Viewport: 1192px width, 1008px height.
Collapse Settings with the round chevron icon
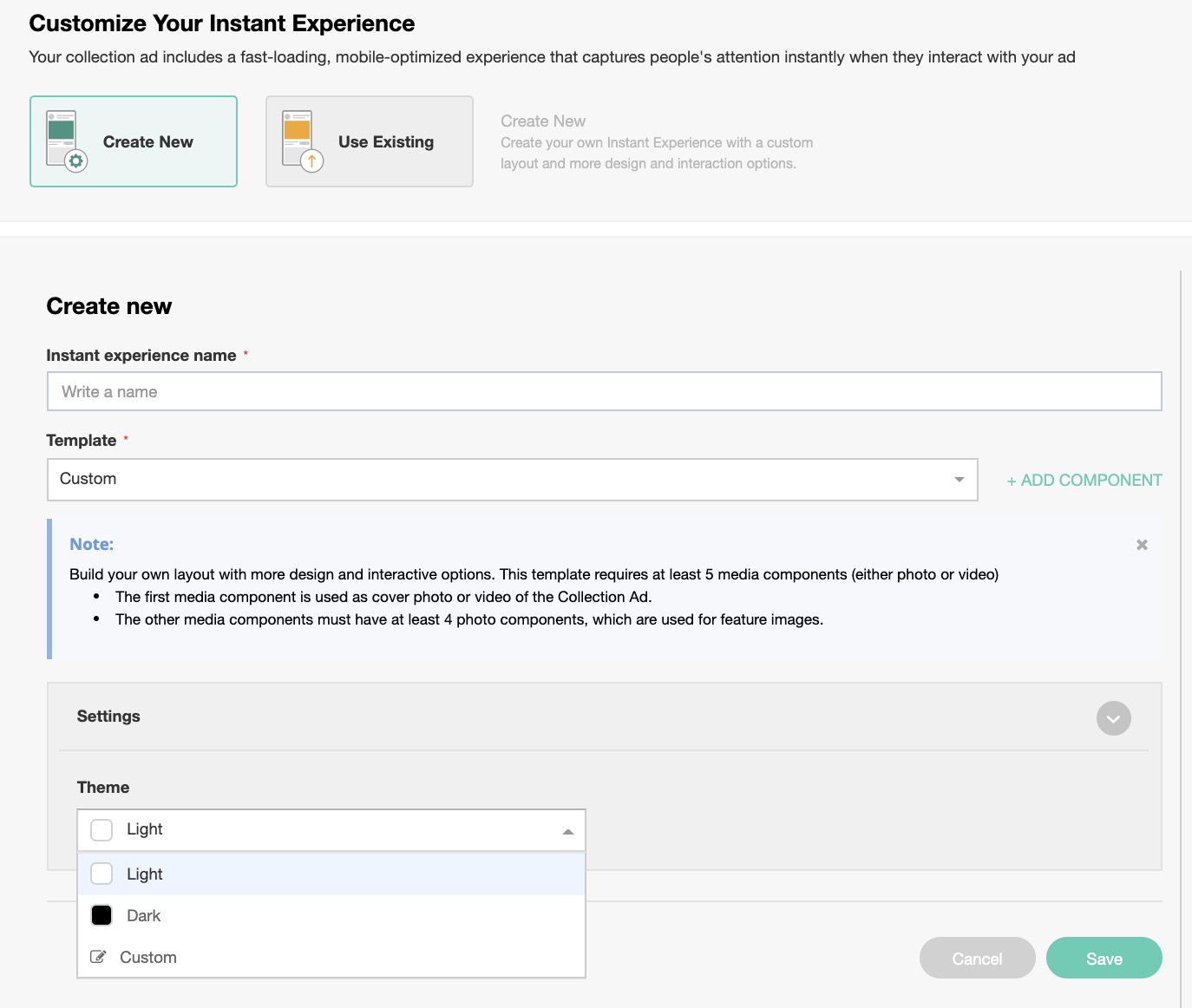[1113, 718]
